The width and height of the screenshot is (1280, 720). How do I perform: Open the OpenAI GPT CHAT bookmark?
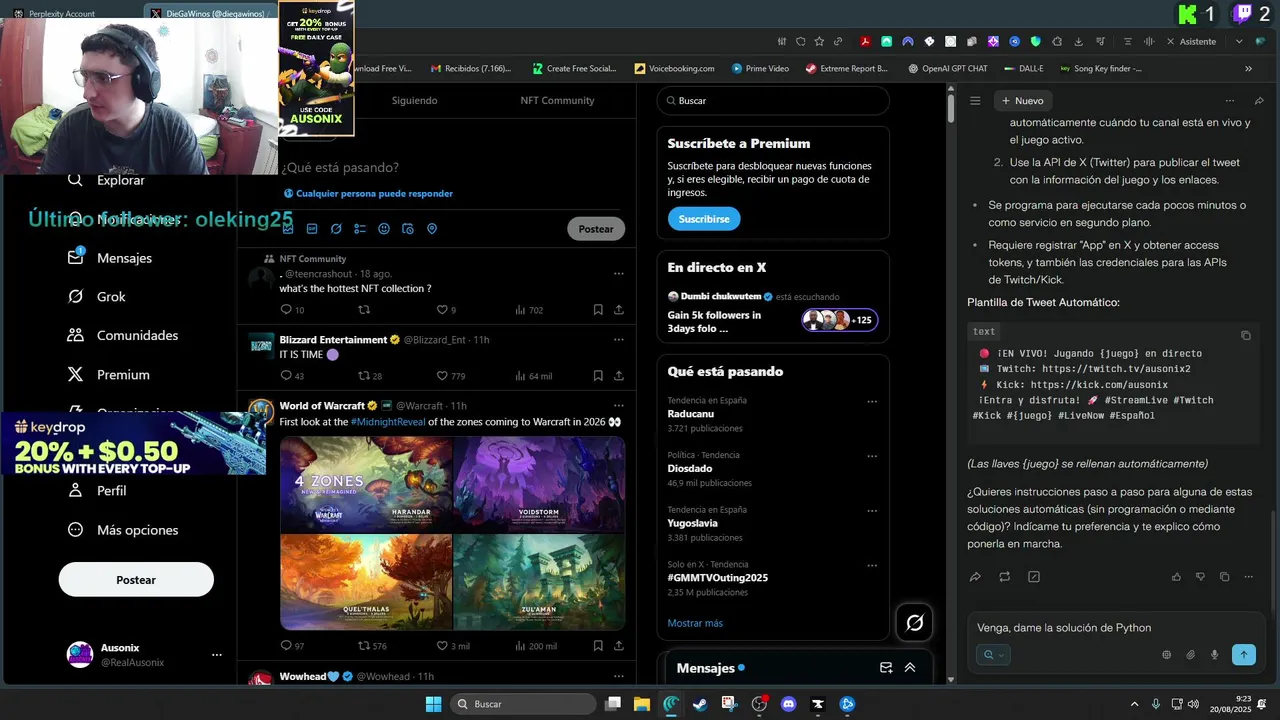tap(947, 69)
